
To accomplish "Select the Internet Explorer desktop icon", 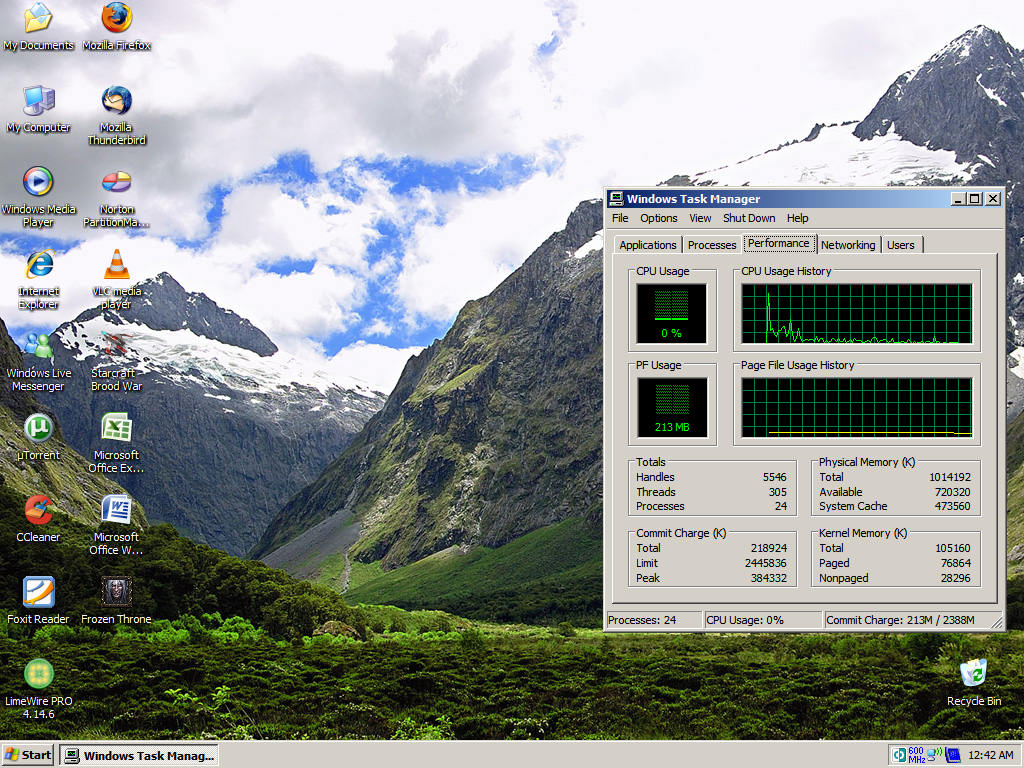I will (38, 265).
